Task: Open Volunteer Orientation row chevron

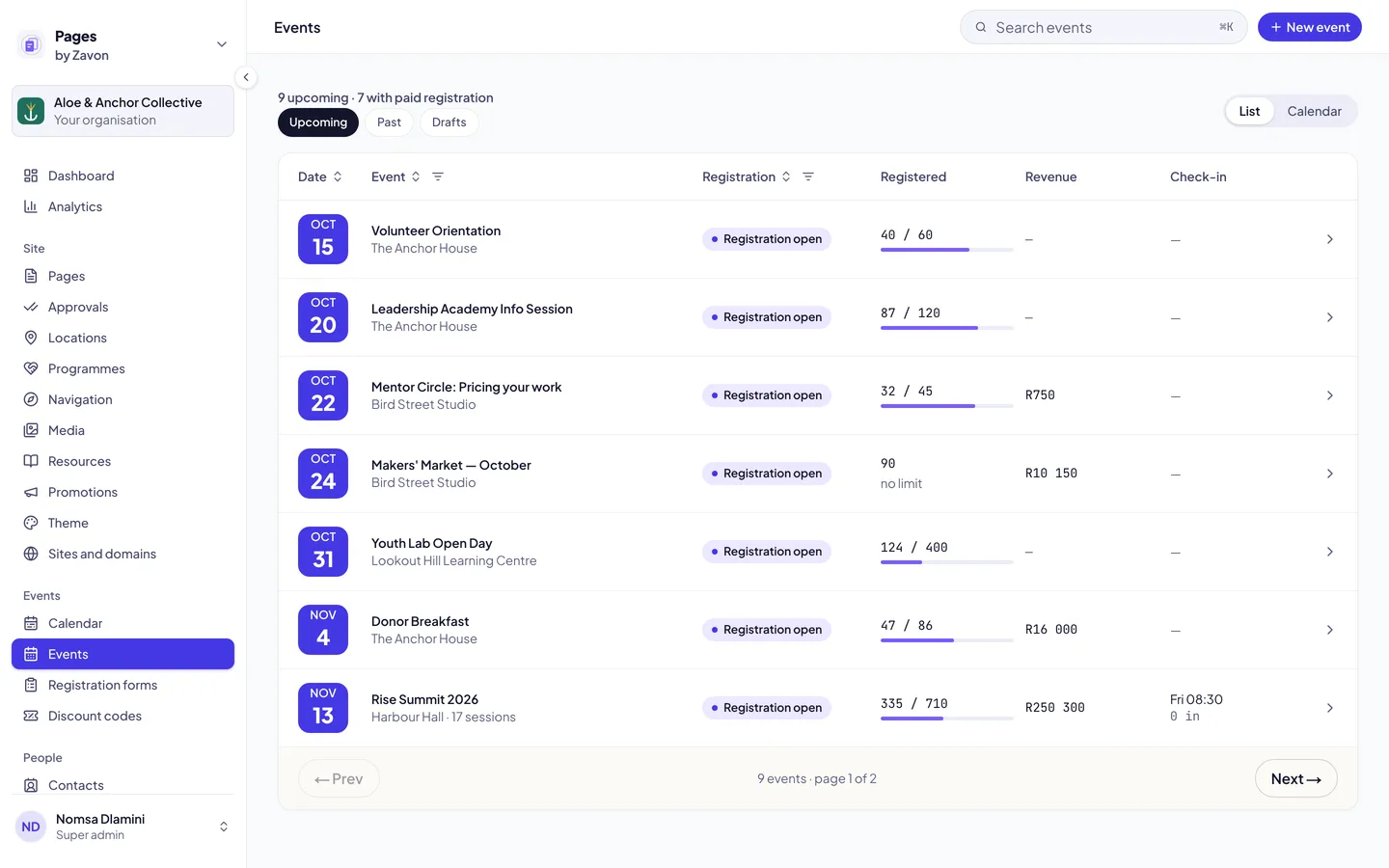Action: pyautogui.click(x=1329, y=239)
